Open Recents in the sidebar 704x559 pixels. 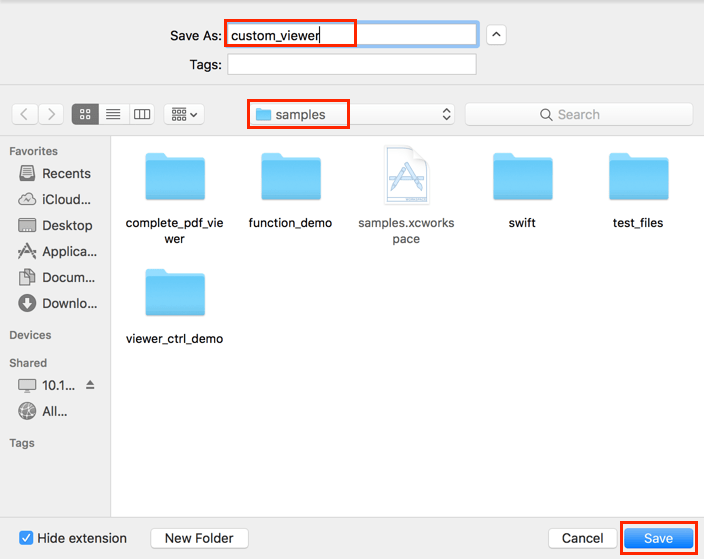coord(55,173)
